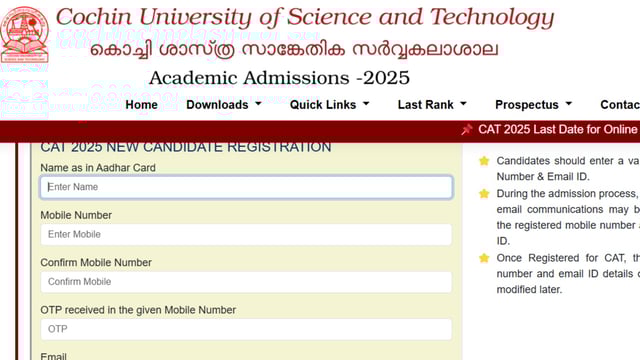640x360 pixels.
Task: Click the pushpin icon in the news ticker
Action: [467, 130]
